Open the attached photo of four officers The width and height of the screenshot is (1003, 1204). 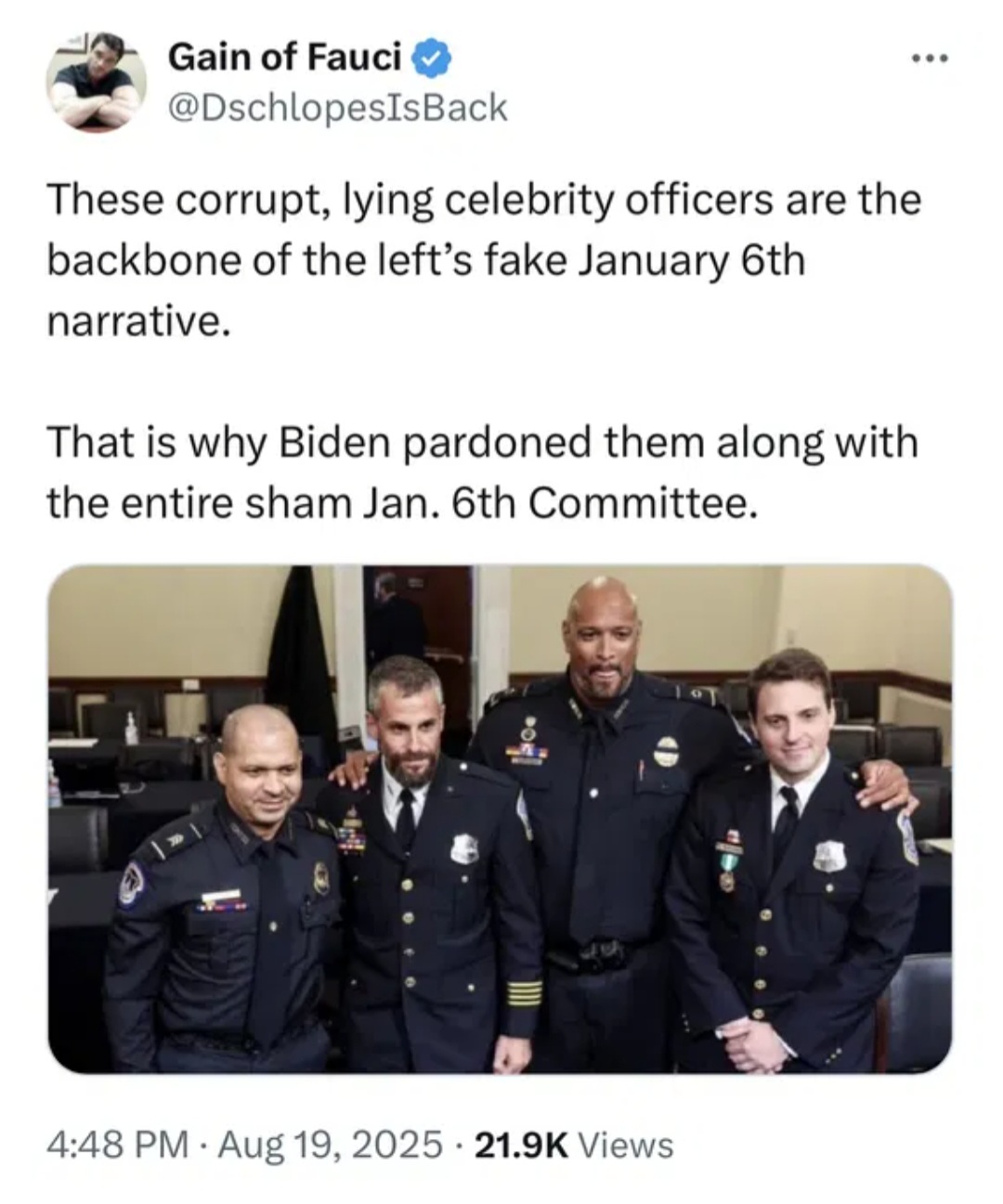[x=500, y=819]
